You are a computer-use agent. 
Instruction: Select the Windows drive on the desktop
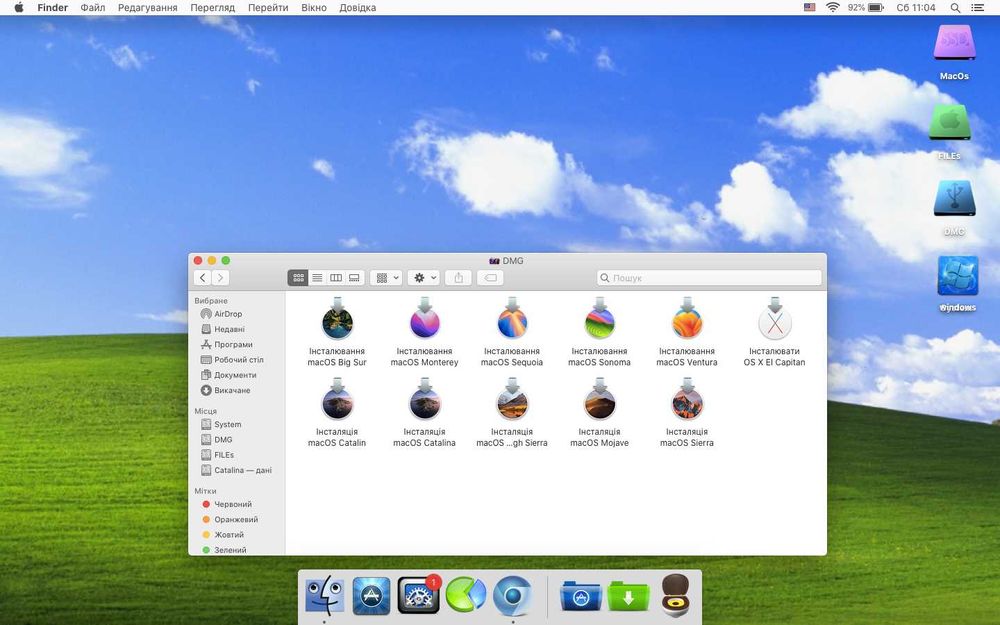[958, 276]
